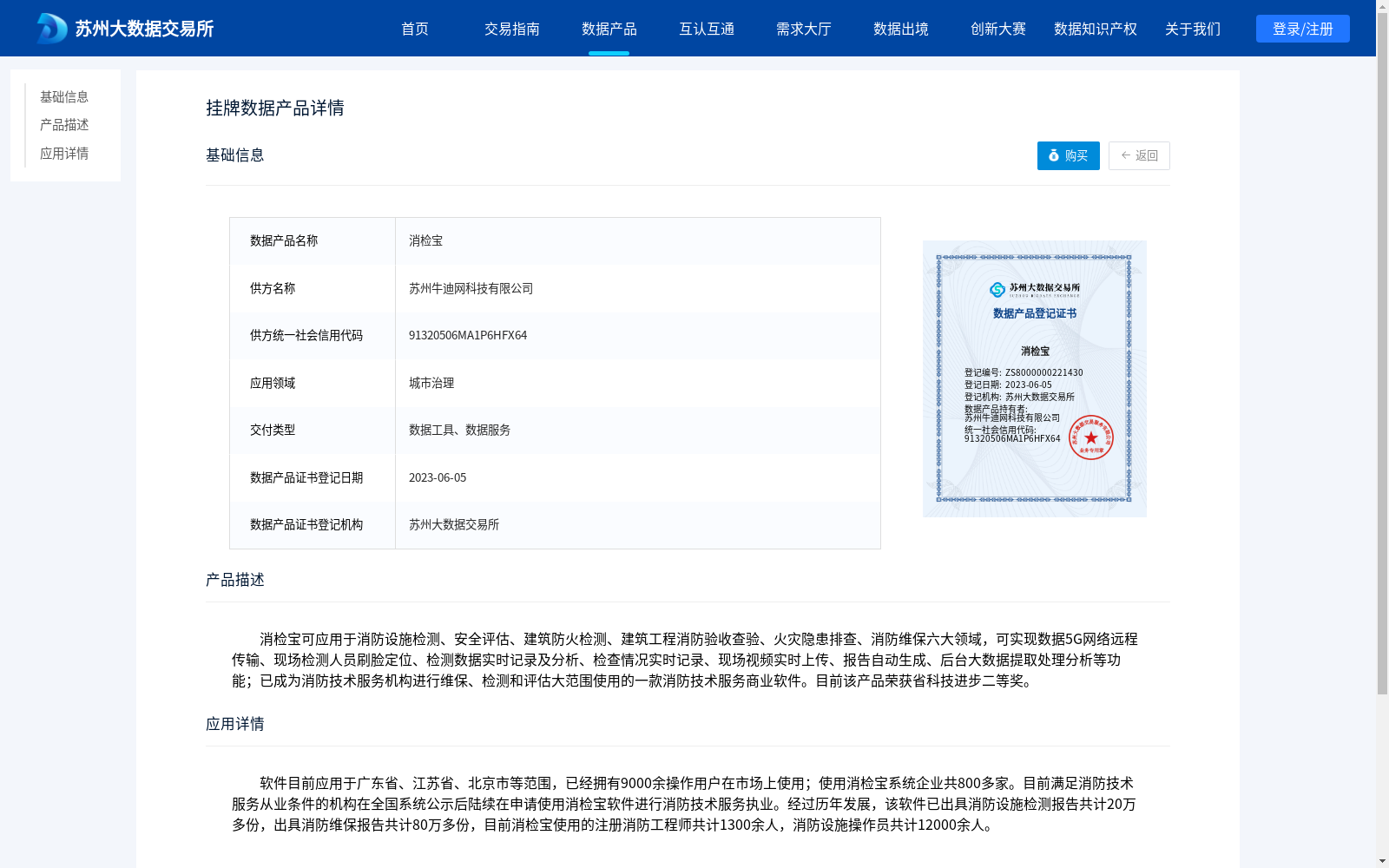Open the 交易指南 menu
The height and width of the screenshot is (868, 1389).
[x=512, y=29]
